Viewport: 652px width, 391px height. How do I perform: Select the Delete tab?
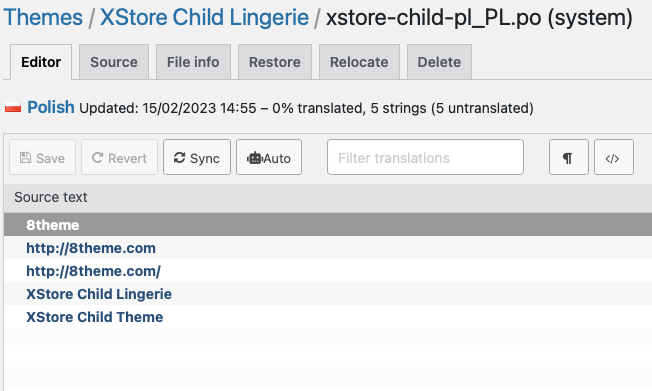pyautogui.click(x=439, y=62)
